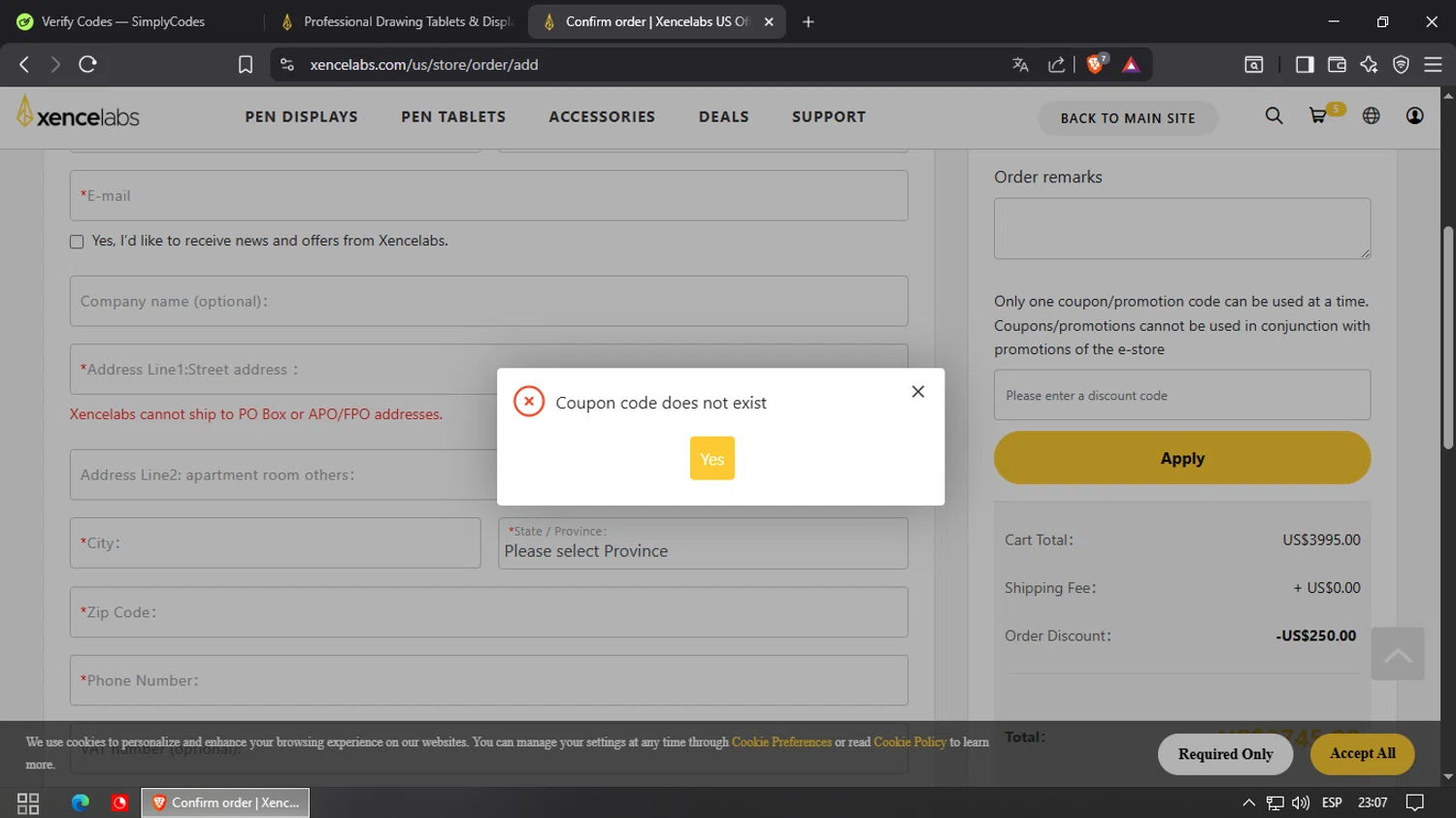Viewport: 1456px width, 818px height.
Task: Tick the Xencelabs newsletter checkbox
Action: click(77, 242)
